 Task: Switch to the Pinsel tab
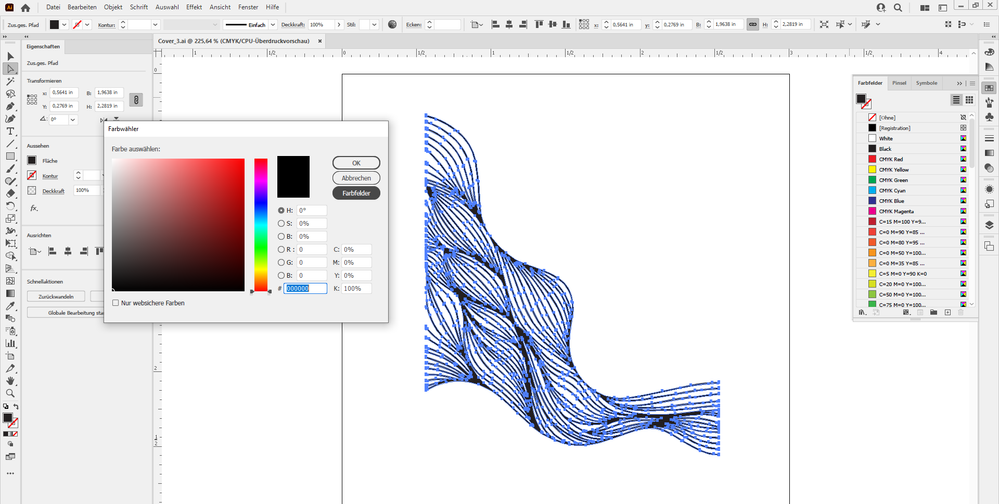pyautogui.click(x=899, y=83)
